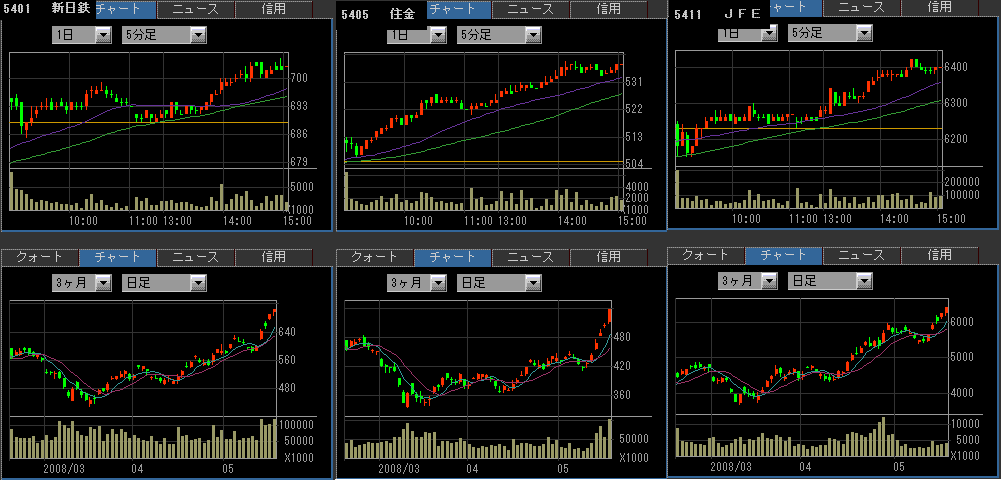Open 信用 tab in lower-right panel
Image resolution: width=1001 pixels, height=480 pixels.
(940, 255)
